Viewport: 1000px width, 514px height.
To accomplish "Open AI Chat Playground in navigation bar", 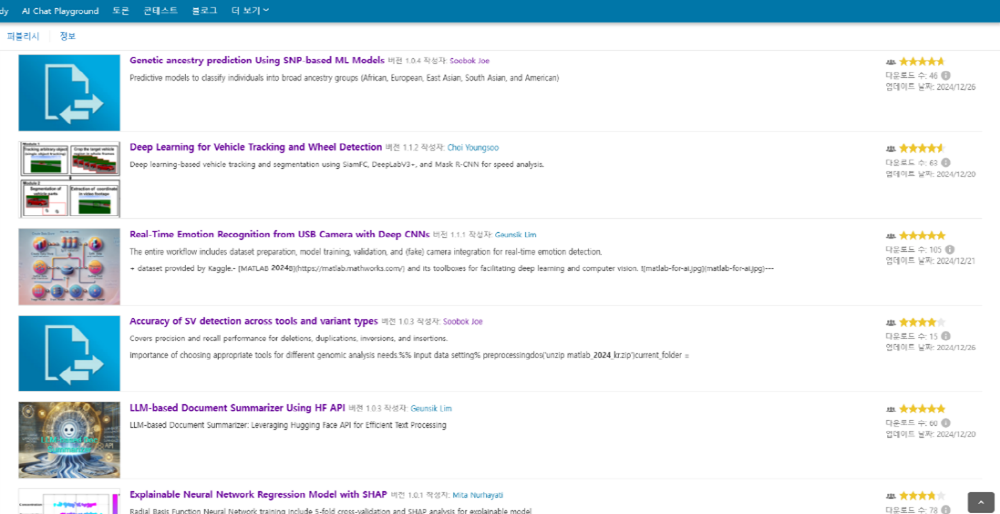I will [60, 10].
